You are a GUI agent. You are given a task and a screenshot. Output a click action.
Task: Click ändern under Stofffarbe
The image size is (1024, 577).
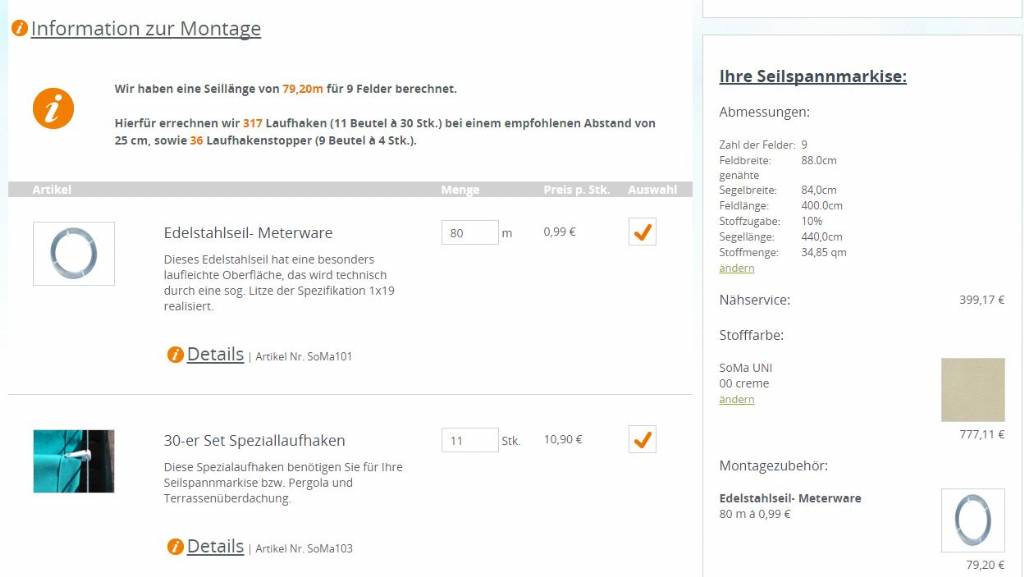(736, 400)
